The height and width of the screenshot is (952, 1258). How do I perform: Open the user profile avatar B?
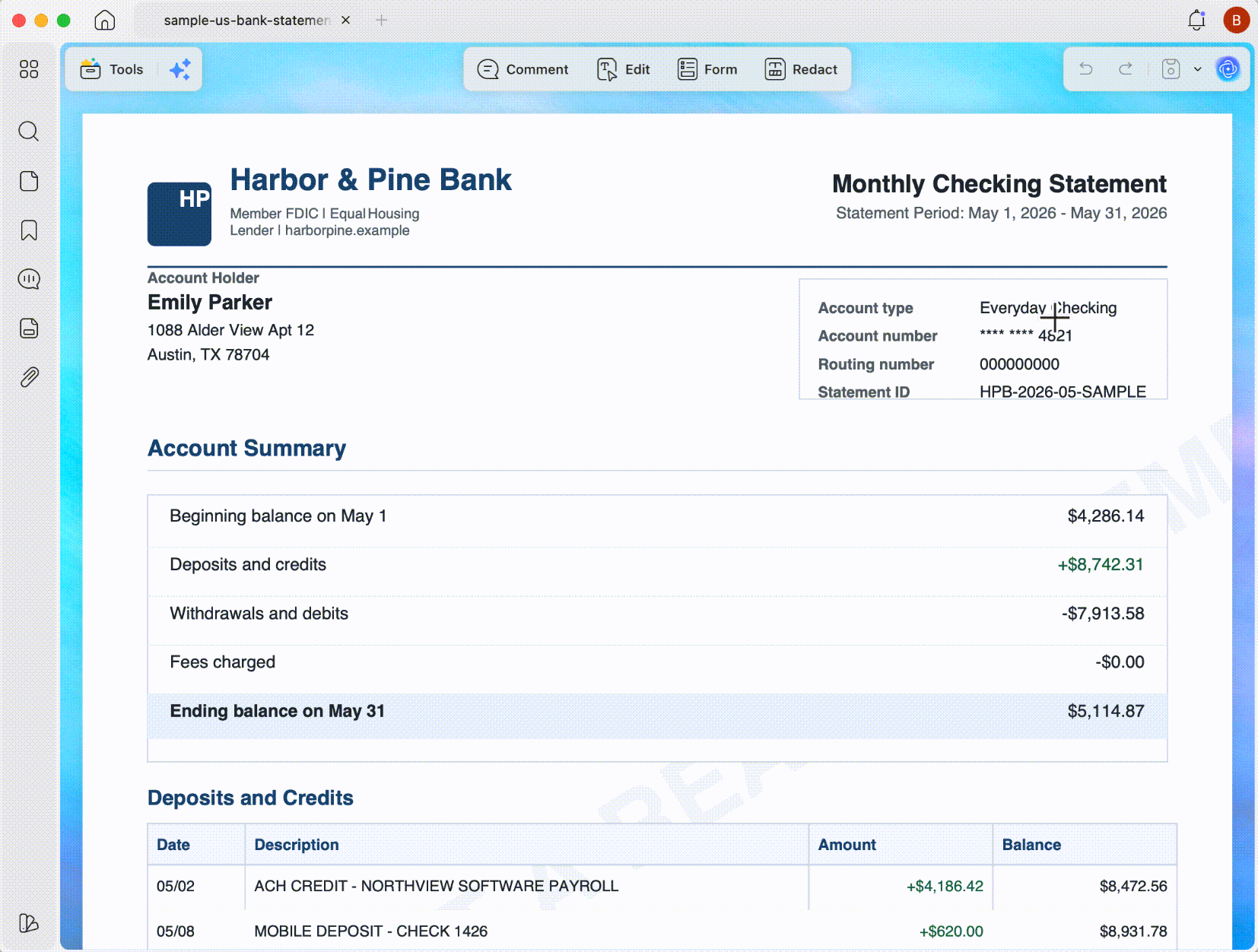1236,21
